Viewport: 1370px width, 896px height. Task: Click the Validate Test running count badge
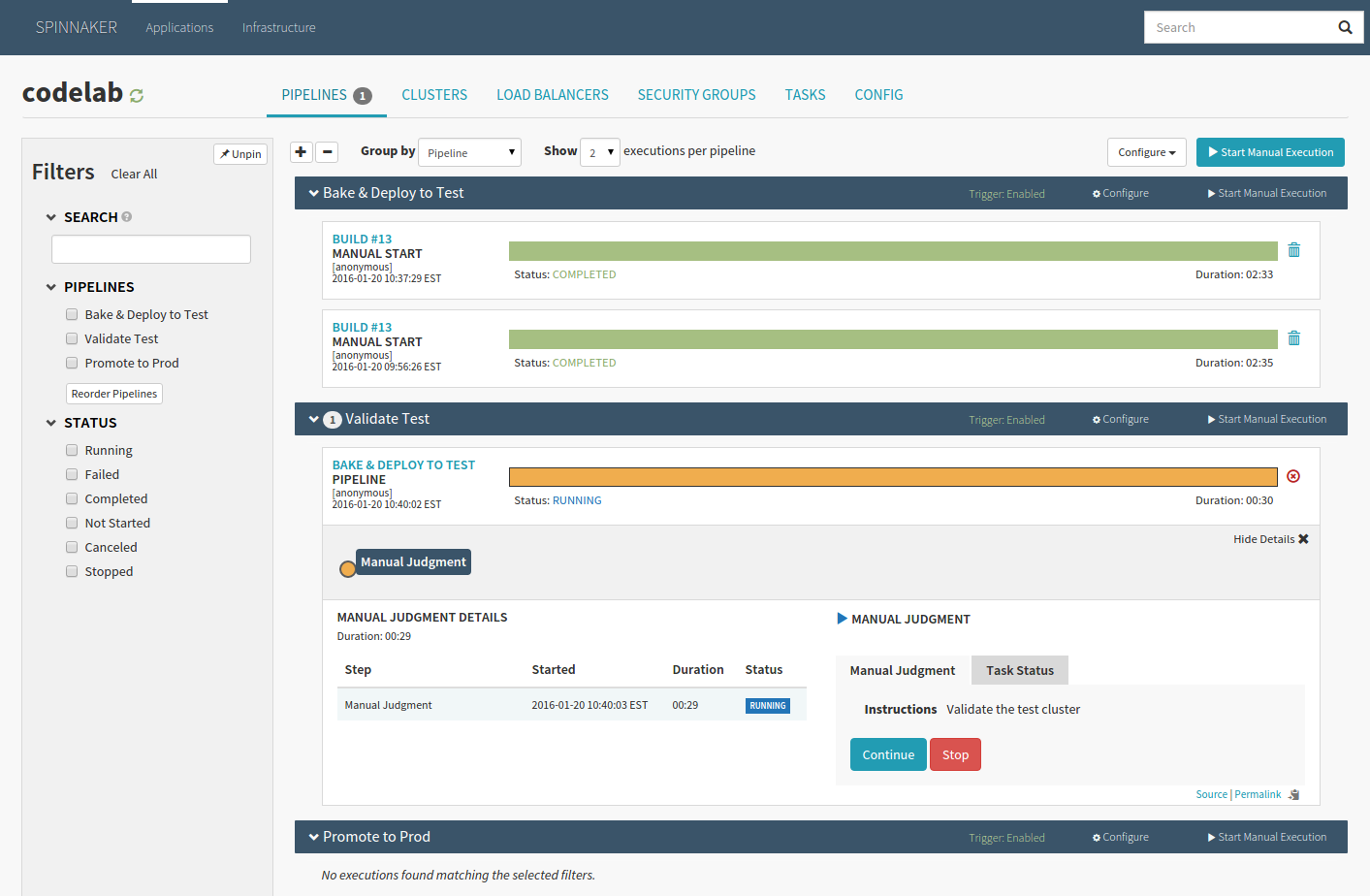(x=333, y=420)
